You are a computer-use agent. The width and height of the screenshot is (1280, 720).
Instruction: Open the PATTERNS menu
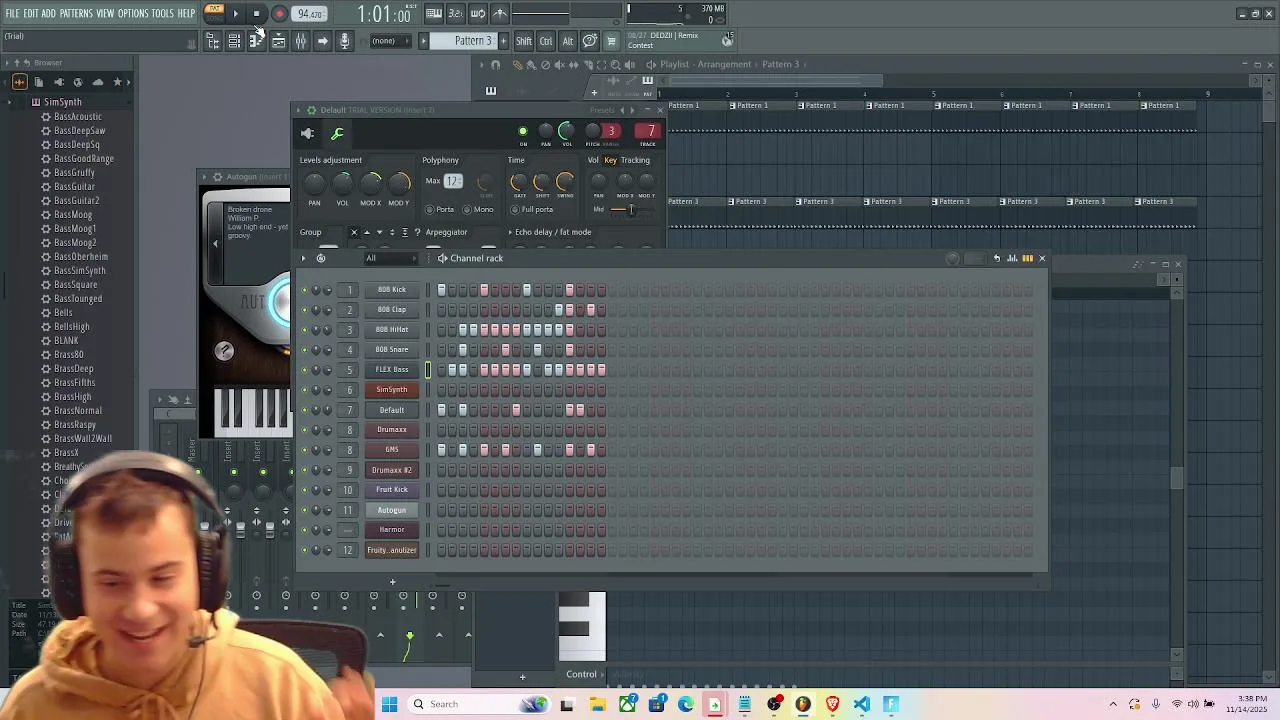click(76, 13)
